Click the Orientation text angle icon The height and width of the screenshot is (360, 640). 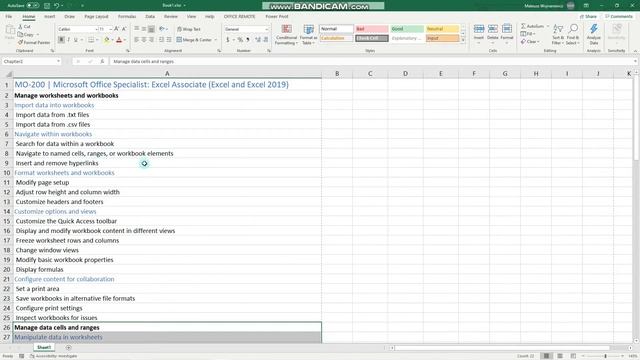162,29
